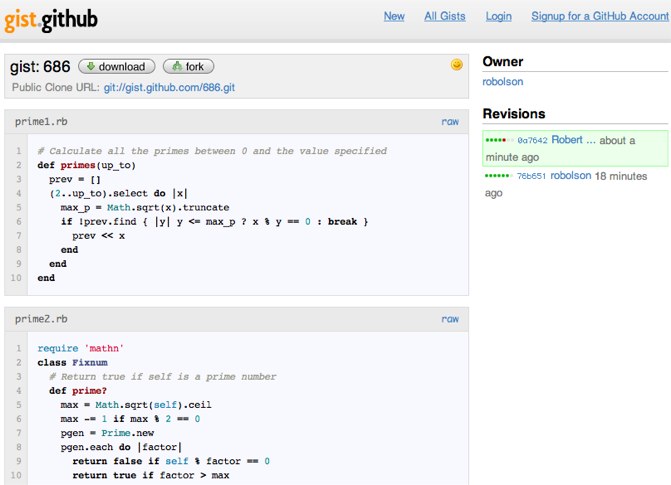Click diff dots beside revision 0a7642
Screen dimensions: 671x485
click(x=499, y=141)
